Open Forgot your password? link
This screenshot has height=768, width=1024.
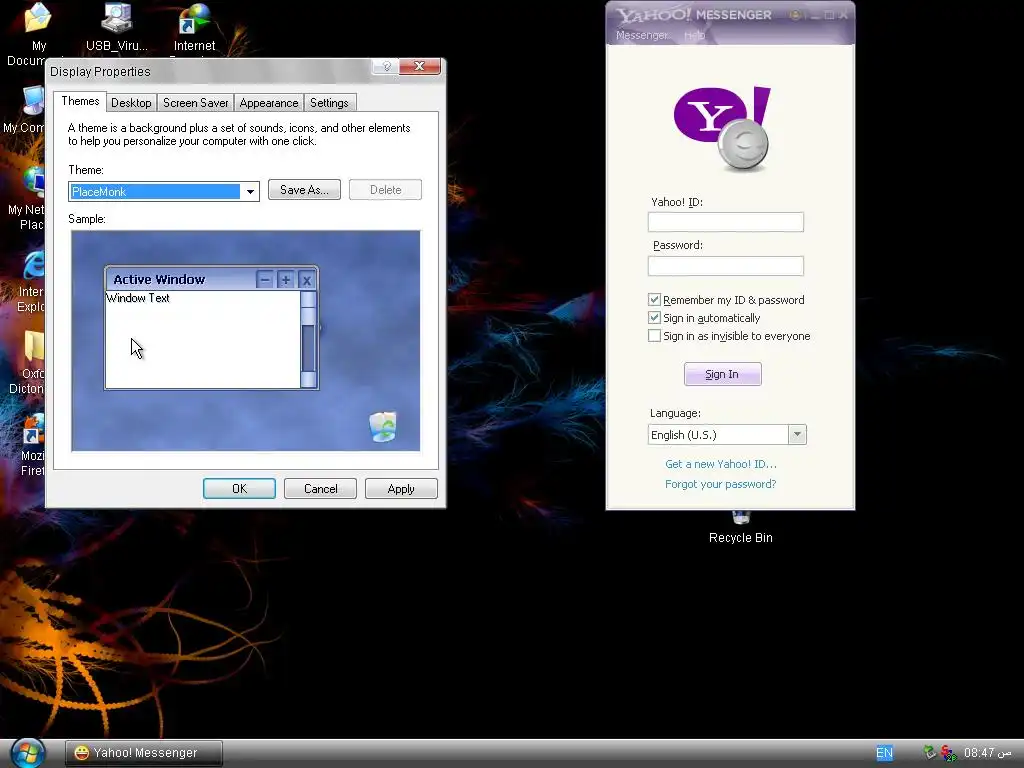(x=720, y=484)
